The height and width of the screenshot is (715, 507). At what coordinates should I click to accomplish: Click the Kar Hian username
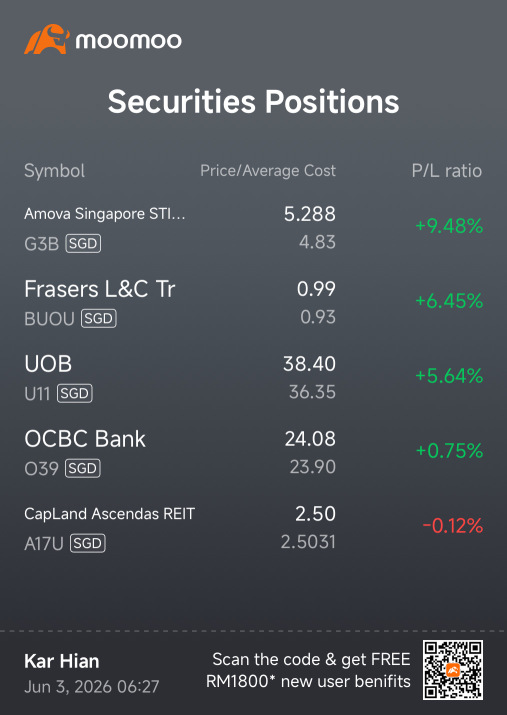click(x=62, y=661)
